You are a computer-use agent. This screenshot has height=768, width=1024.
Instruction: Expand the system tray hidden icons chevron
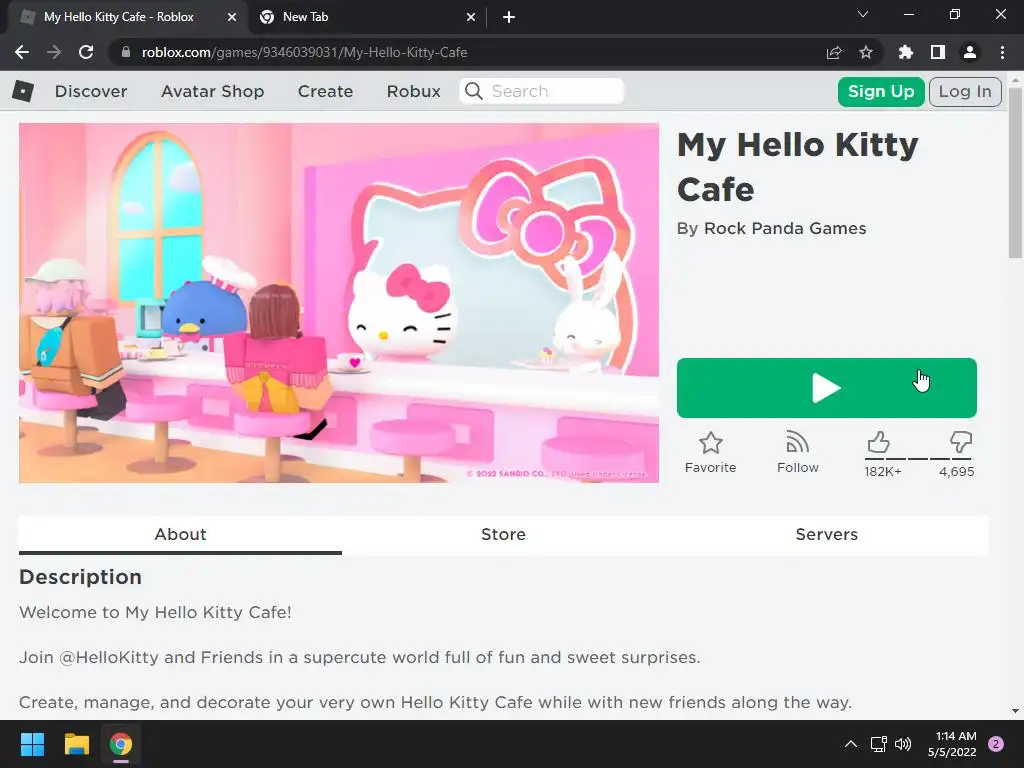tap(851, 744)
